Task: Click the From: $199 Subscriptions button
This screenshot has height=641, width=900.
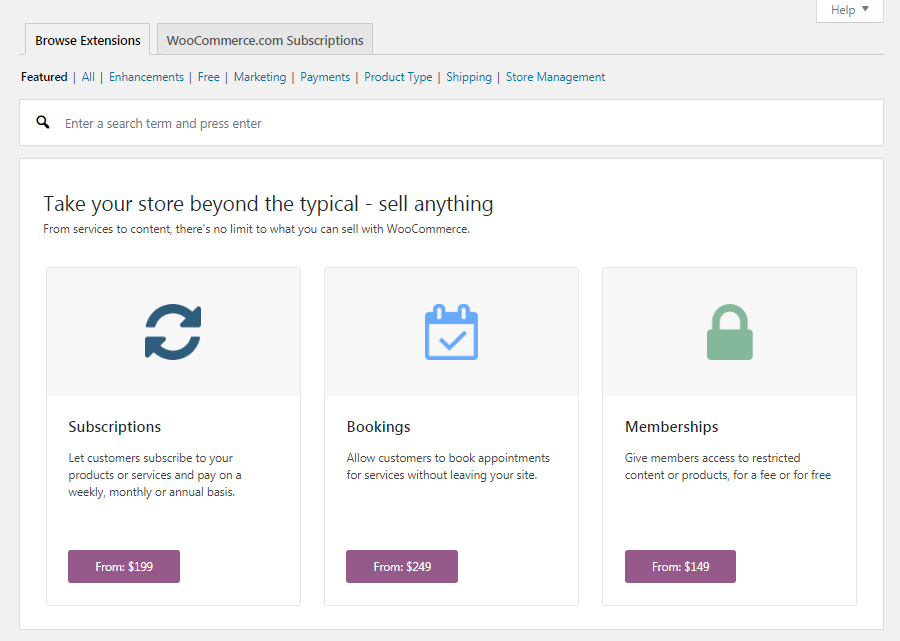Action: tap(124, 566)
